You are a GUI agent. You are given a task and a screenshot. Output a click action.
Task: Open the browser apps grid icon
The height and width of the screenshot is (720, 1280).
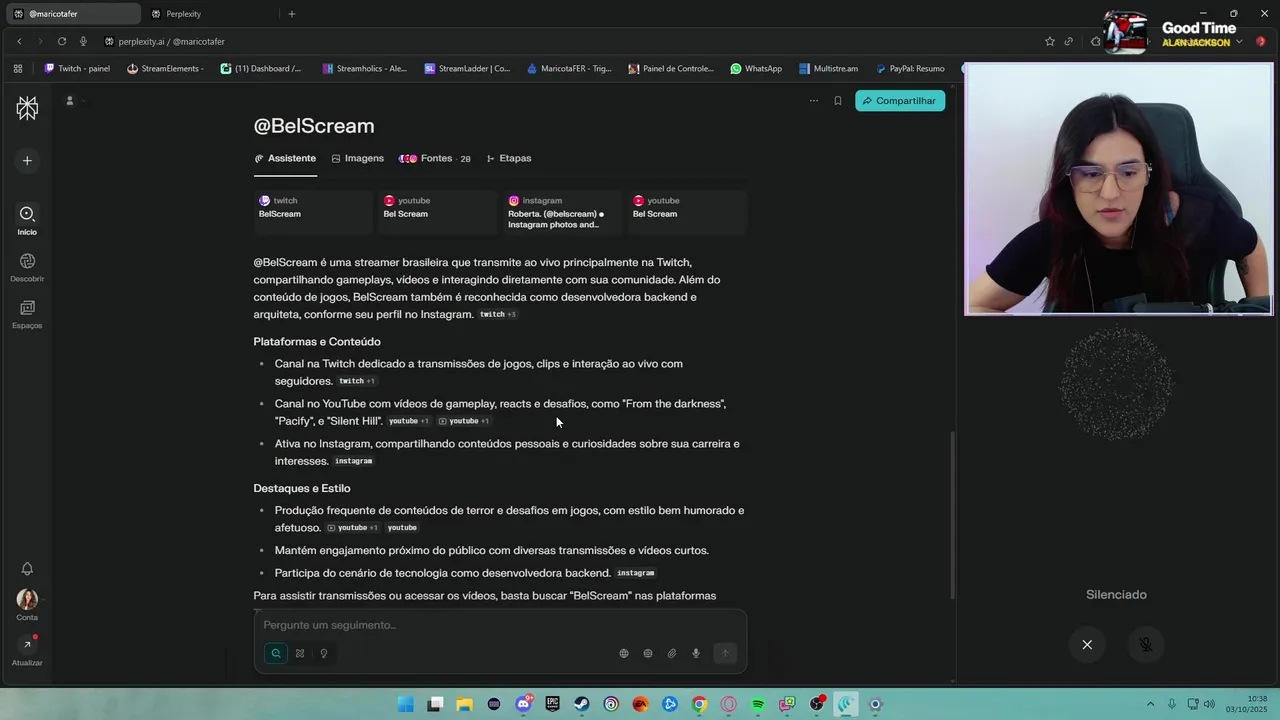(18, 69)
